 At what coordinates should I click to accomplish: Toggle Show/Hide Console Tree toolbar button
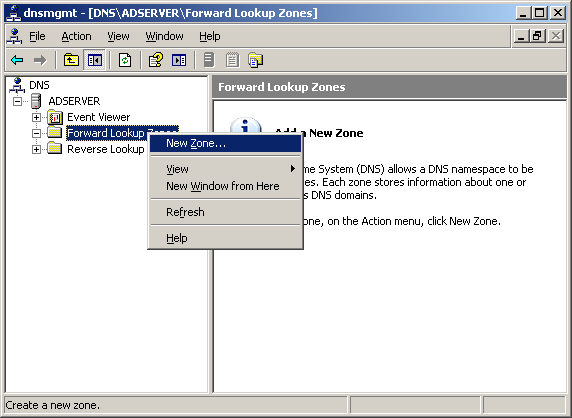(94, 60)
